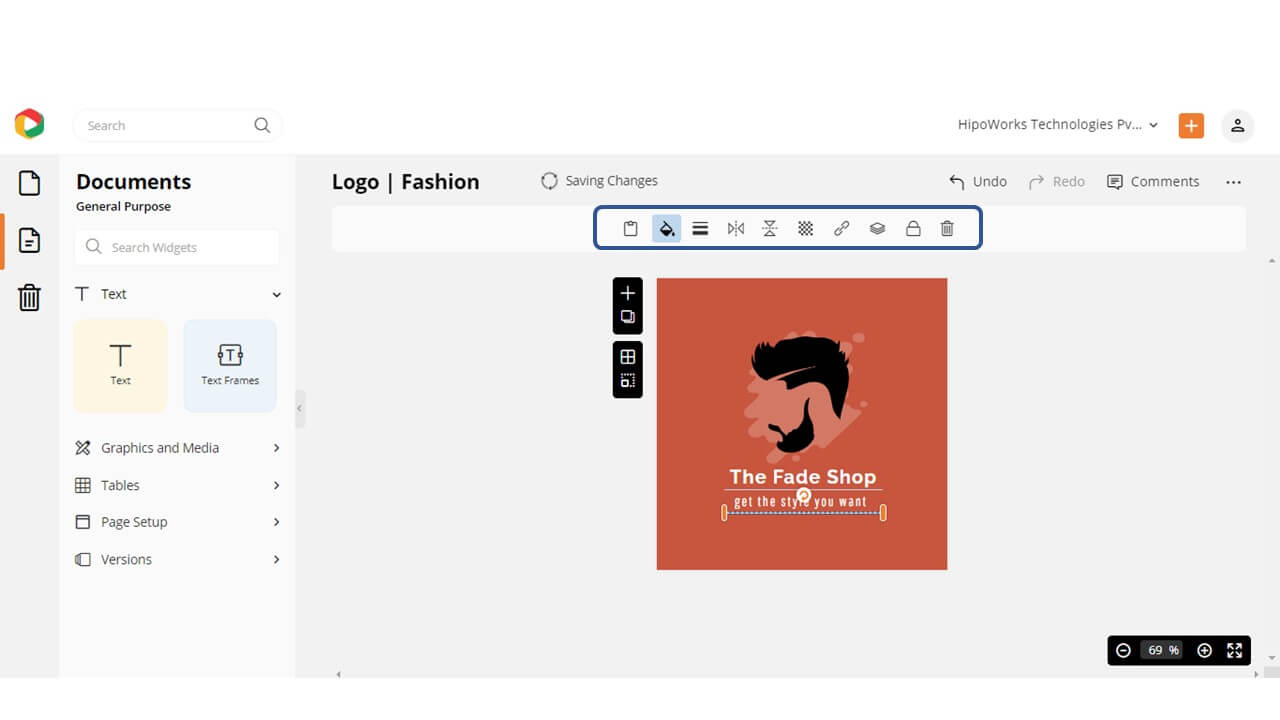Open the border style tool
Screen dimensions: 1280x720
pyautogui.click(x=701, y=228)
